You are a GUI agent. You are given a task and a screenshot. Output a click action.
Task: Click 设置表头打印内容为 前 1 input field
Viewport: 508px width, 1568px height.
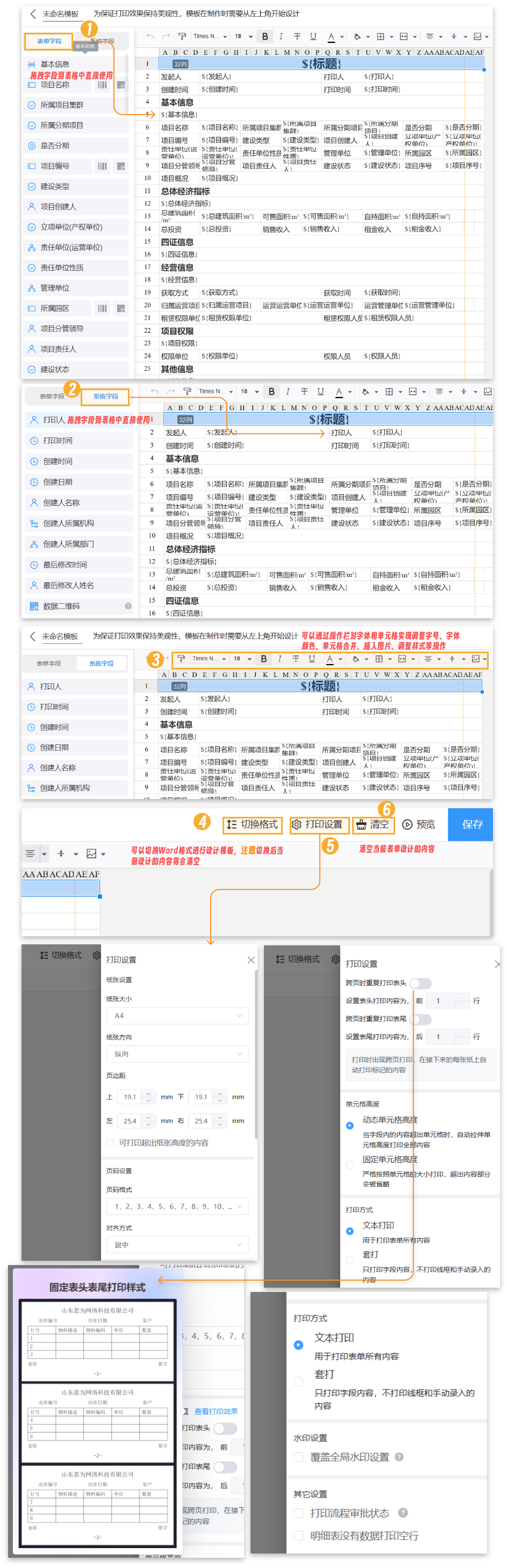click(447, 1001)
